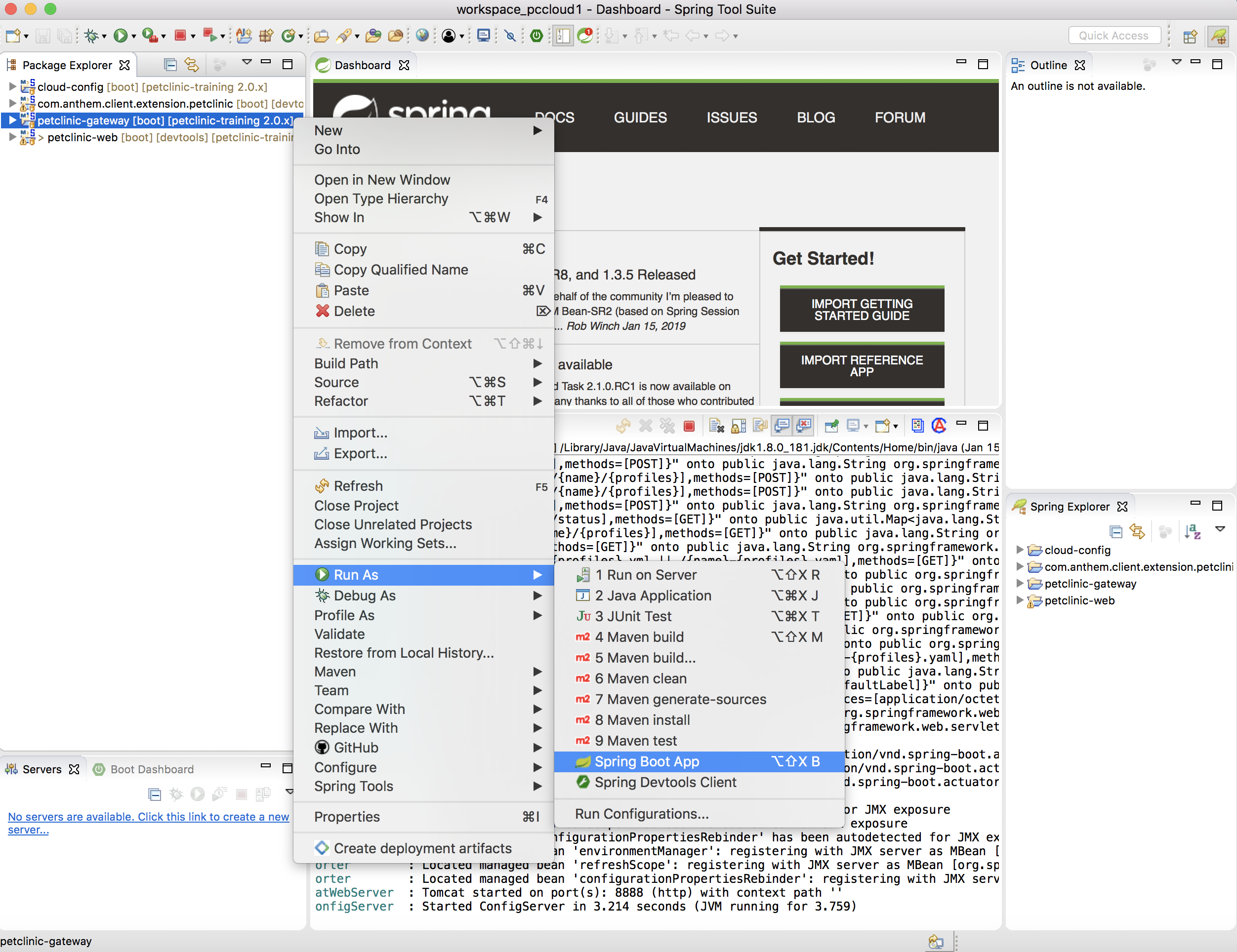Screen dimensions: 1237x952
Task: Click the green Run toolbar icon
Action: click(x=120, y=36)
